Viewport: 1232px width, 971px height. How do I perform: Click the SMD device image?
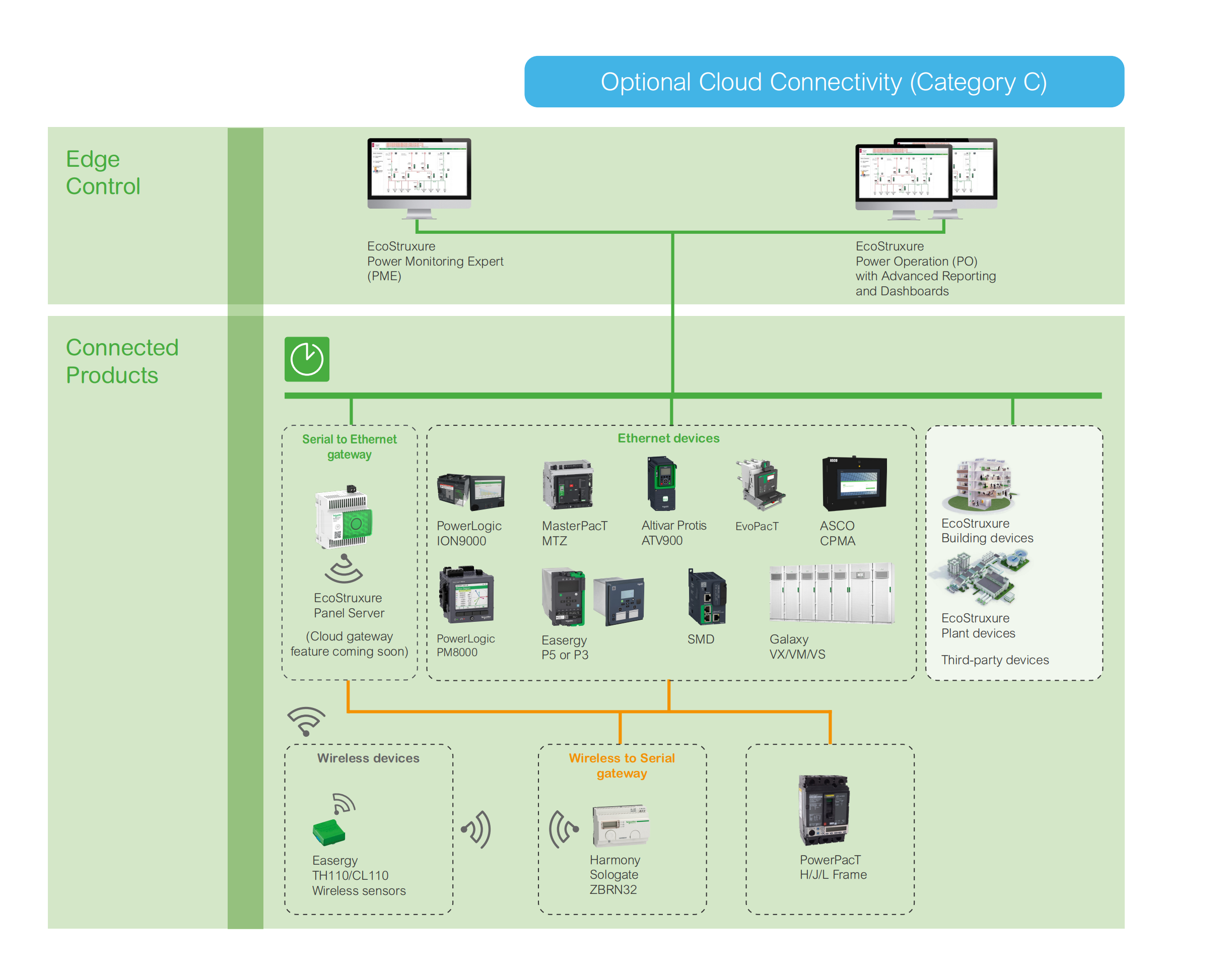click(x=707, y=598)
